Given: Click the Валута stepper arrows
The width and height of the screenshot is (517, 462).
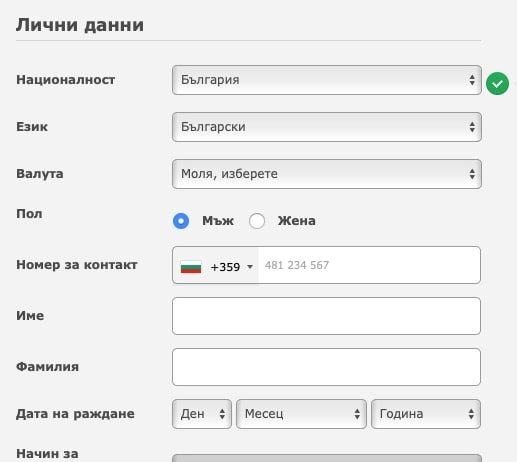Looking at the screenshot, I should pos(472,174).
